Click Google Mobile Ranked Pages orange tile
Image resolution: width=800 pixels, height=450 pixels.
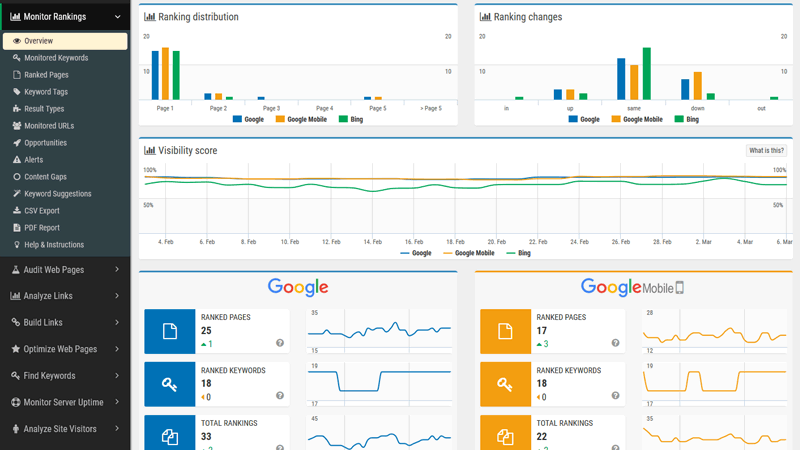tap(505, 331)
